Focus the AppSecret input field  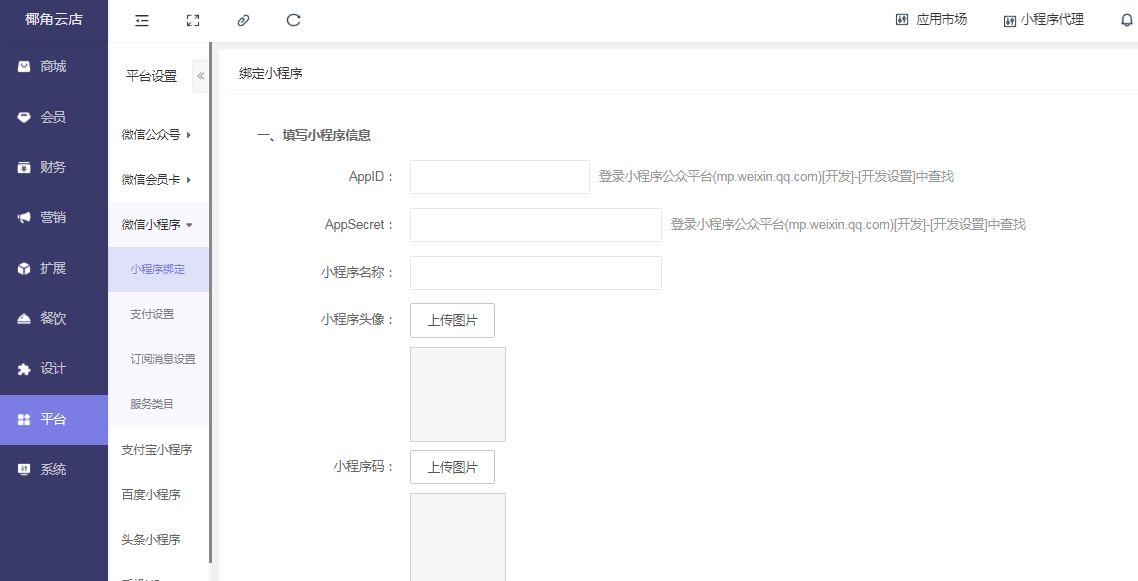[x=535, y=225]
